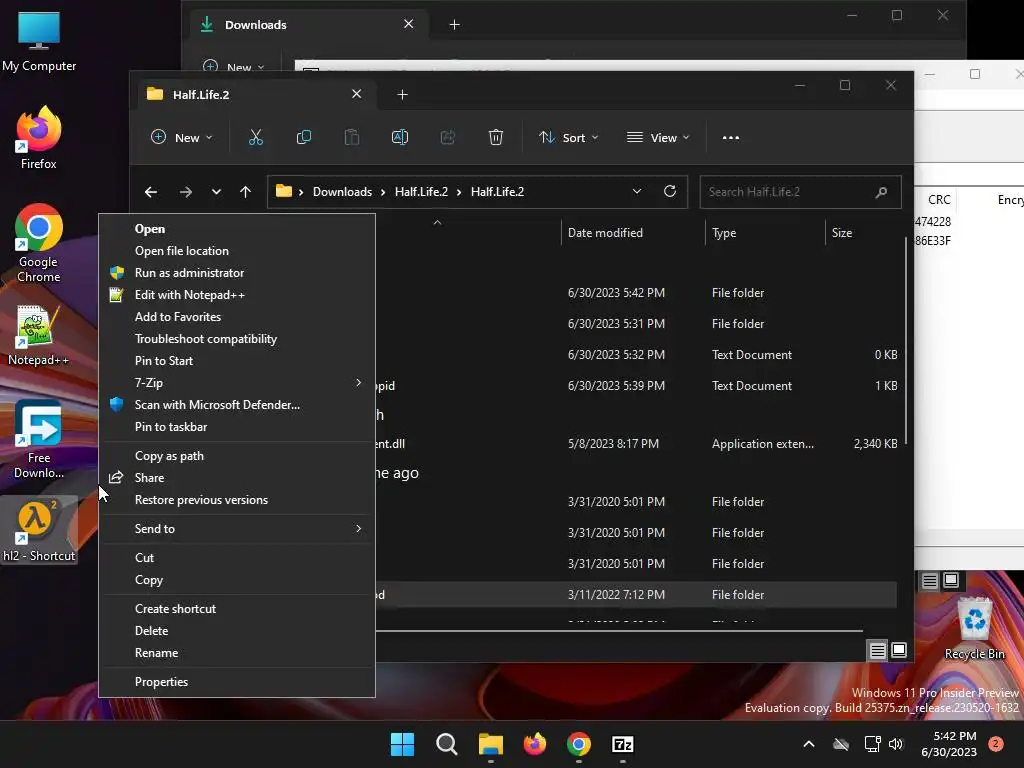
Task: Expand breadcrumb chevron after Downloads
Action: point(382,192)
